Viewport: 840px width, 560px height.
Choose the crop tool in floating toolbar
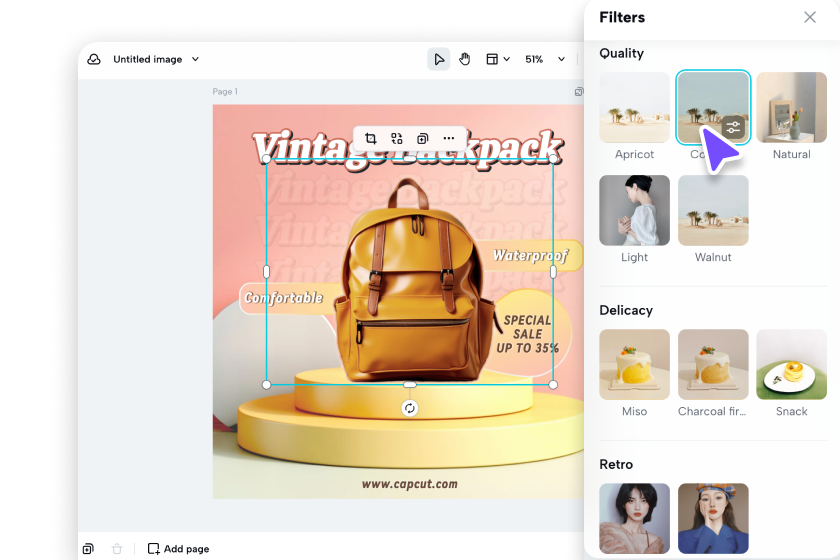370,139
